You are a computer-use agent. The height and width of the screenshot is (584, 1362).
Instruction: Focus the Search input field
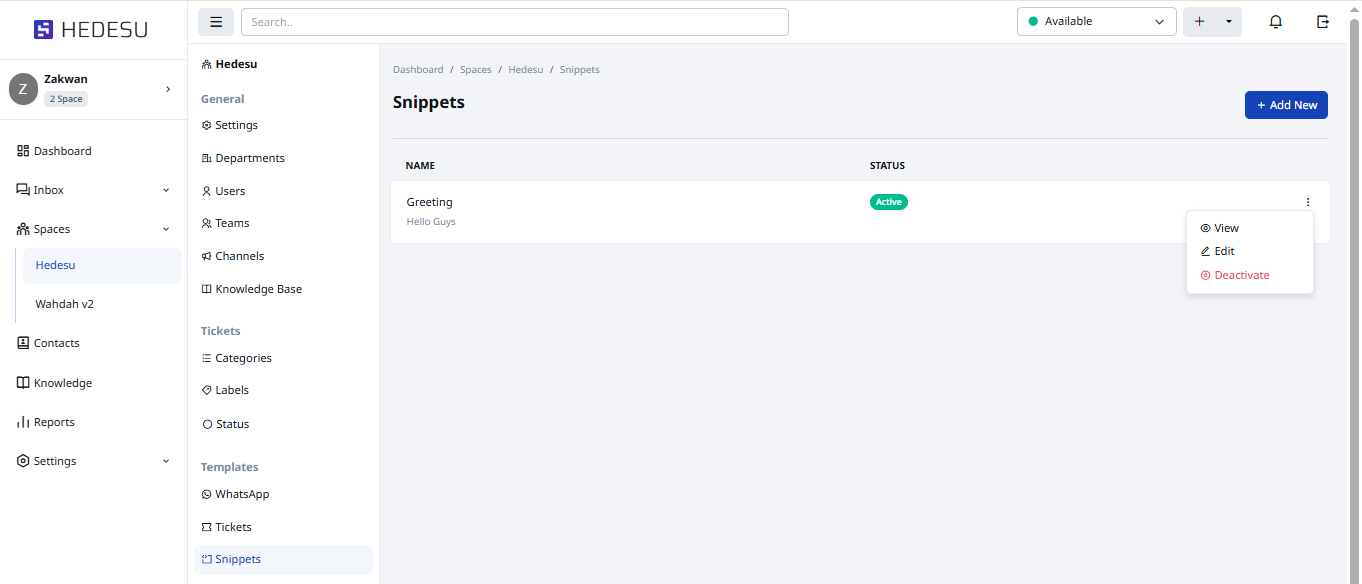point(514,22)
